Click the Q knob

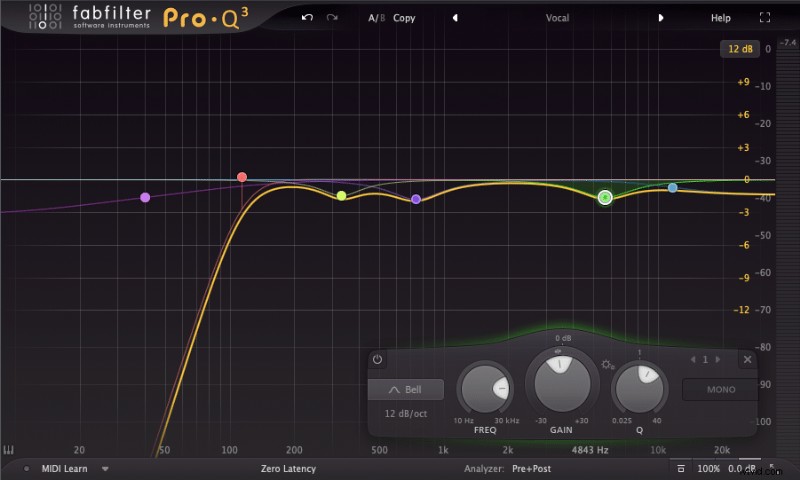pyautogui.click(x=639, y=390)
